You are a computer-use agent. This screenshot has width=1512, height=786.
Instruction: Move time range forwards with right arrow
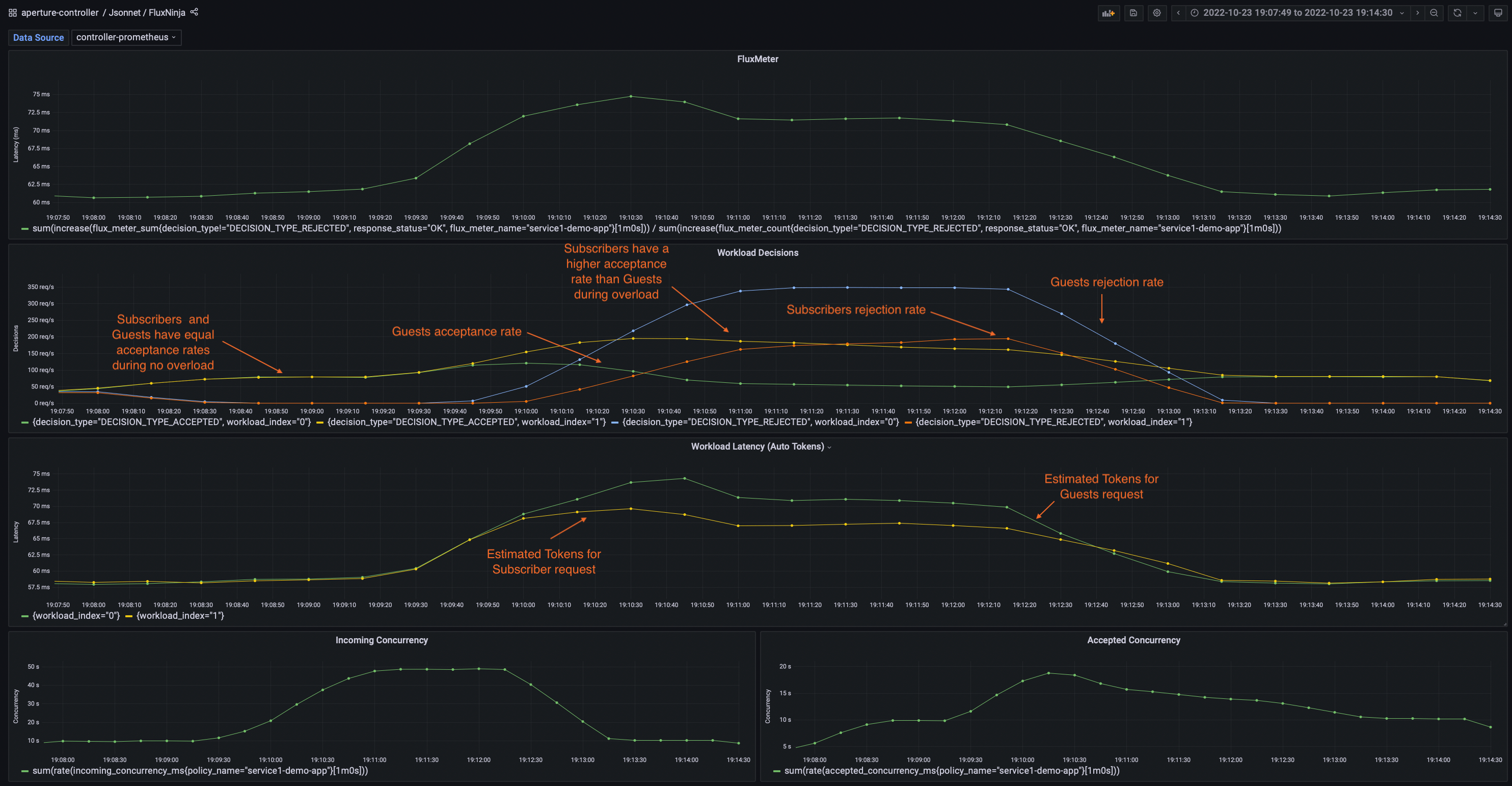coord(1417,13)
